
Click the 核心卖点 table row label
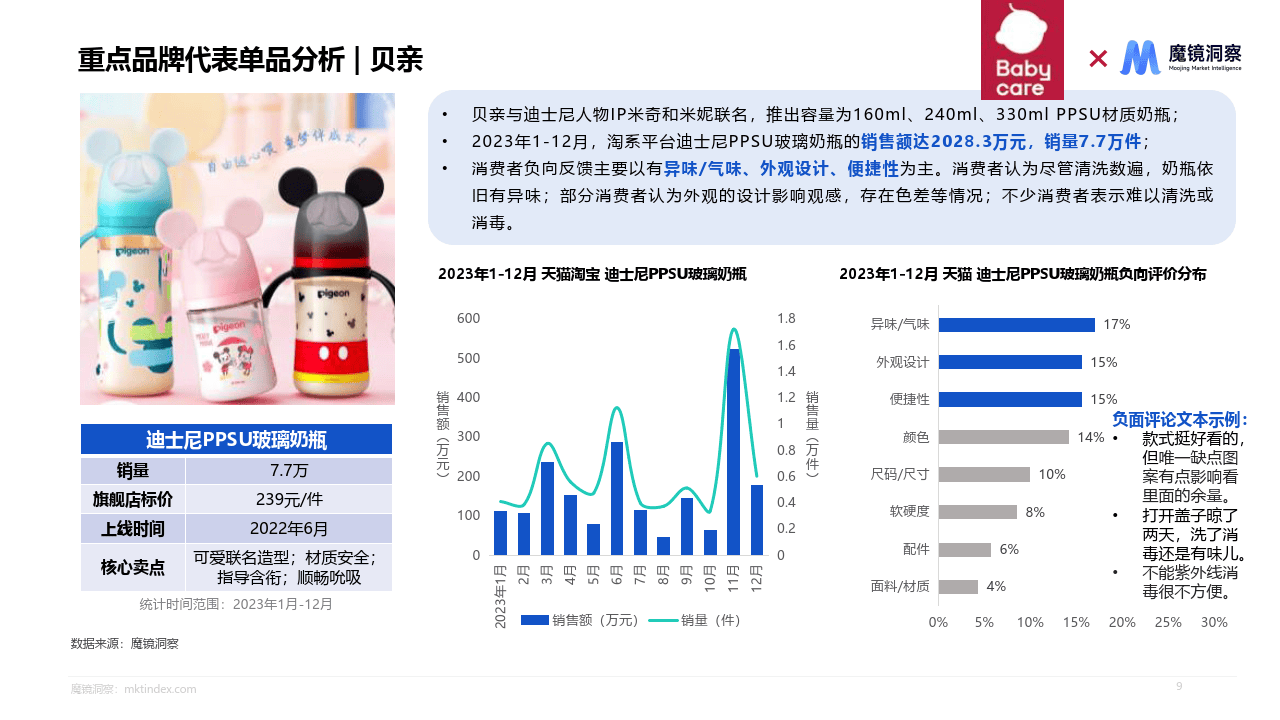pos(133,567)
